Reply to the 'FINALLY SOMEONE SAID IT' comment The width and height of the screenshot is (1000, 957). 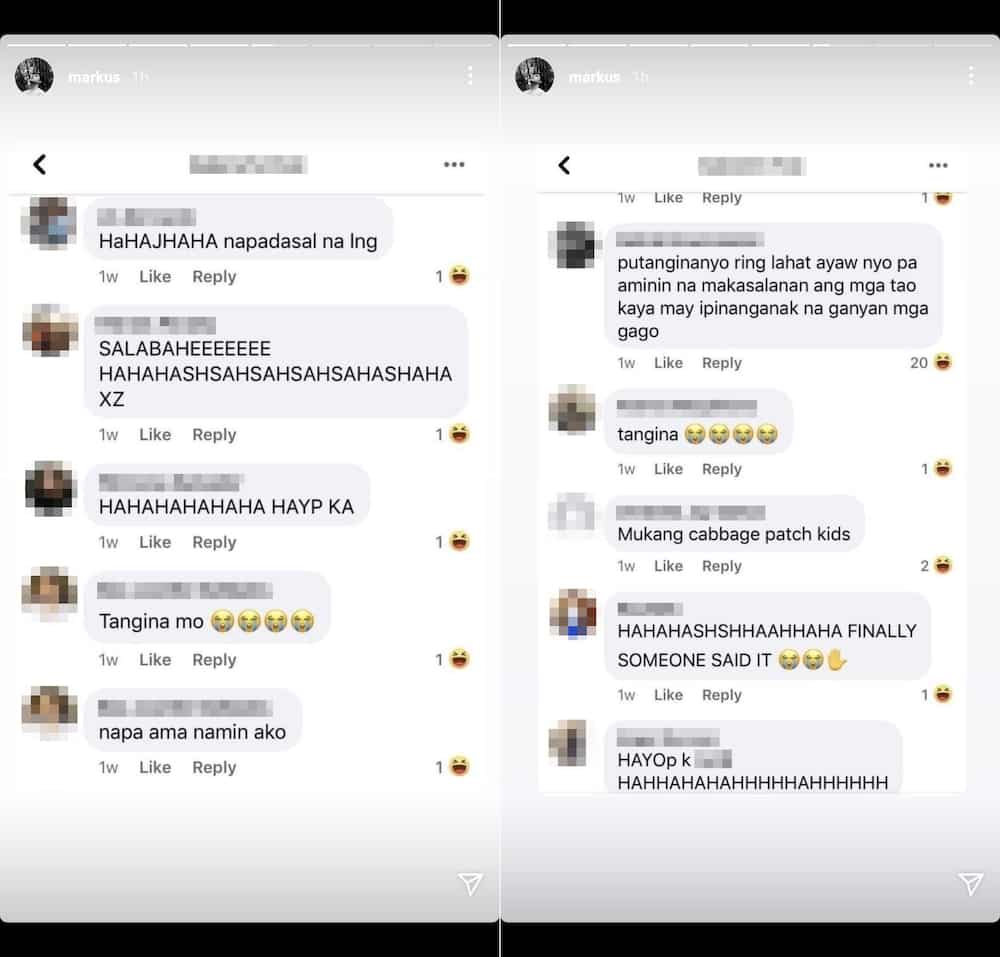coord(722,695)
